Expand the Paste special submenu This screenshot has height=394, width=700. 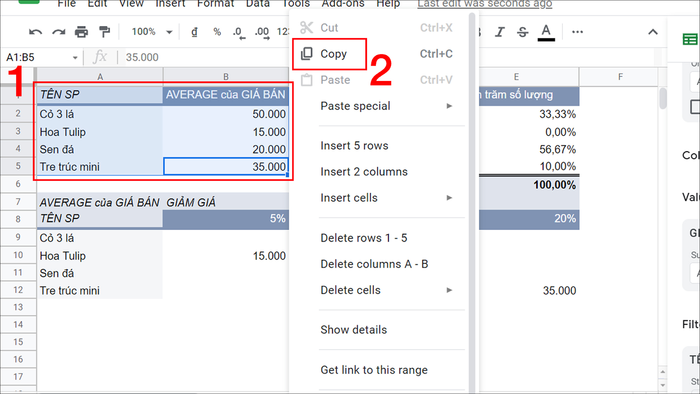click(379, 106)
